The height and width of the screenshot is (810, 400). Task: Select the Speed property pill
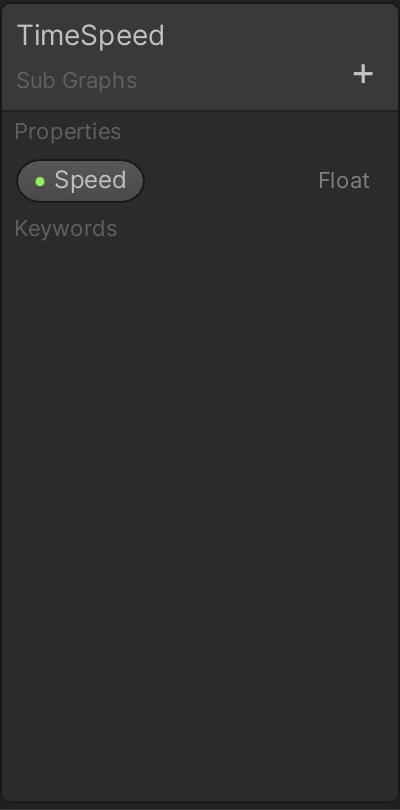[x=81, y=181]
